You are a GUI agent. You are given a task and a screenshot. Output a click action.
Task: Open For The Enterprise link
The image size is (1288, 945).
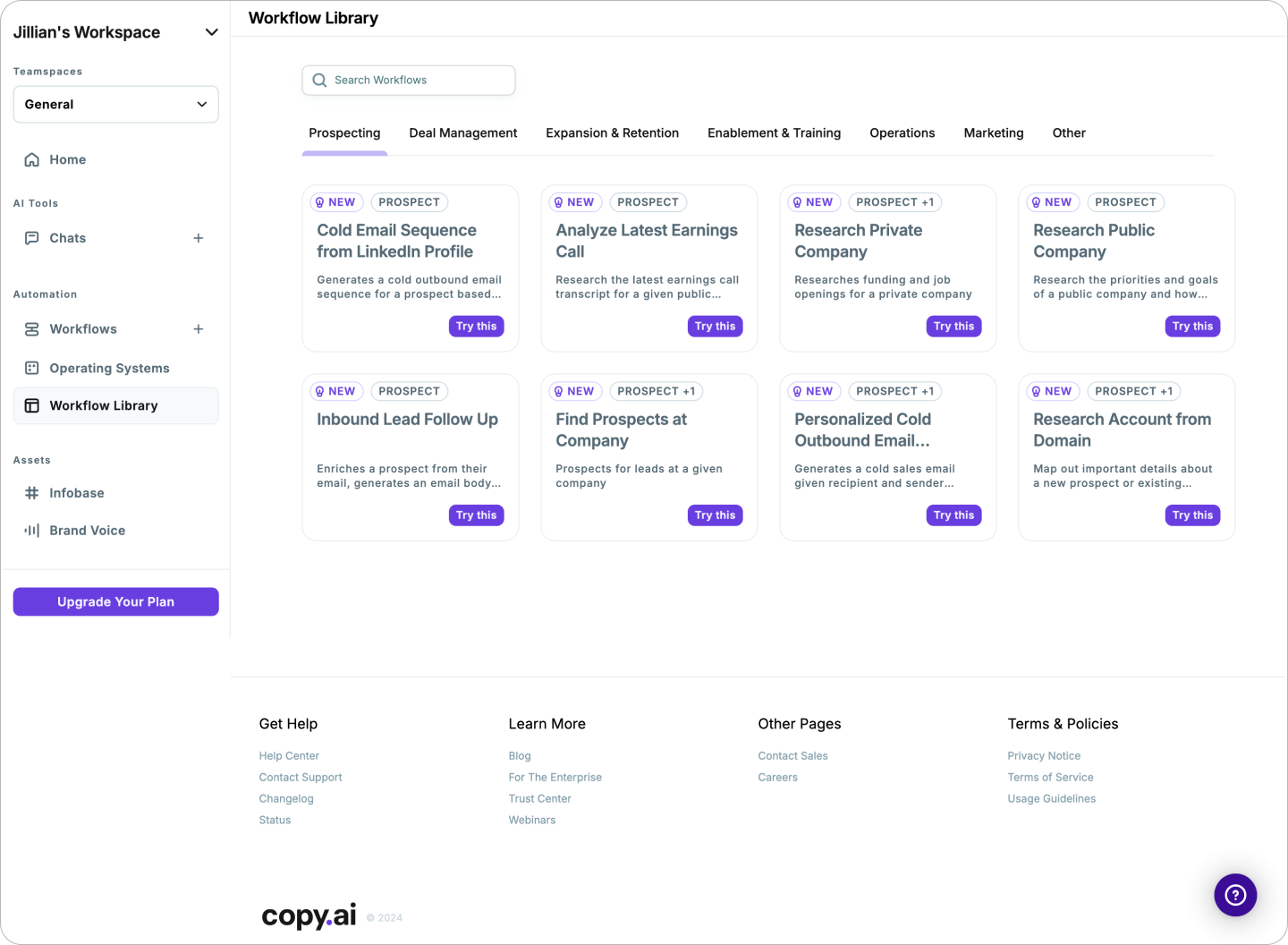(555, 778)
